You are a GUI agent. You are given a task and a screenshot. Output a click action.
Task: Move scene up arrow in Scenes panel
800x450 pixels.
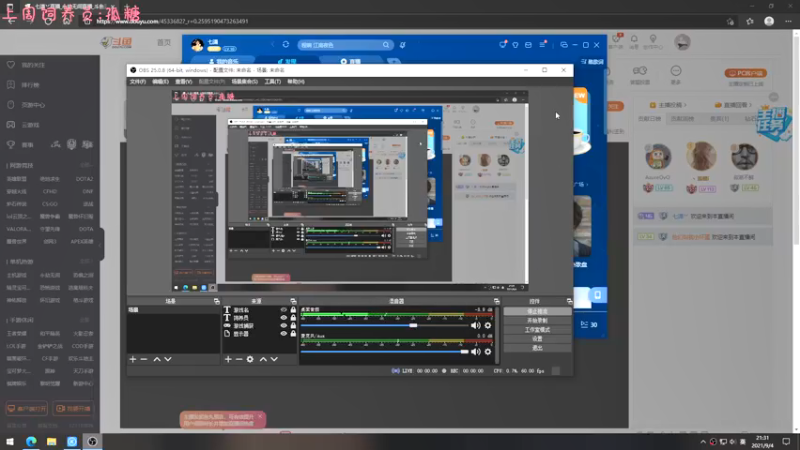coord(157,359)
